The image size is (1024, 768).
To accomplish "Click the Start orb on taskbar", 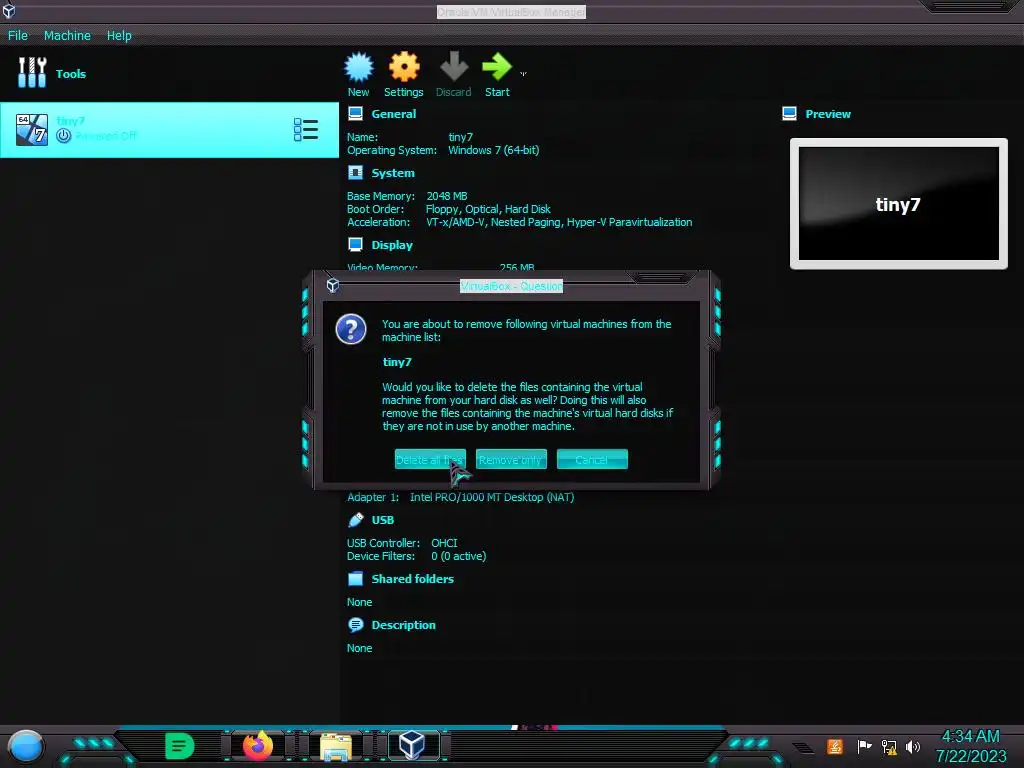I will pyautogui.click(x=25, y=746).
